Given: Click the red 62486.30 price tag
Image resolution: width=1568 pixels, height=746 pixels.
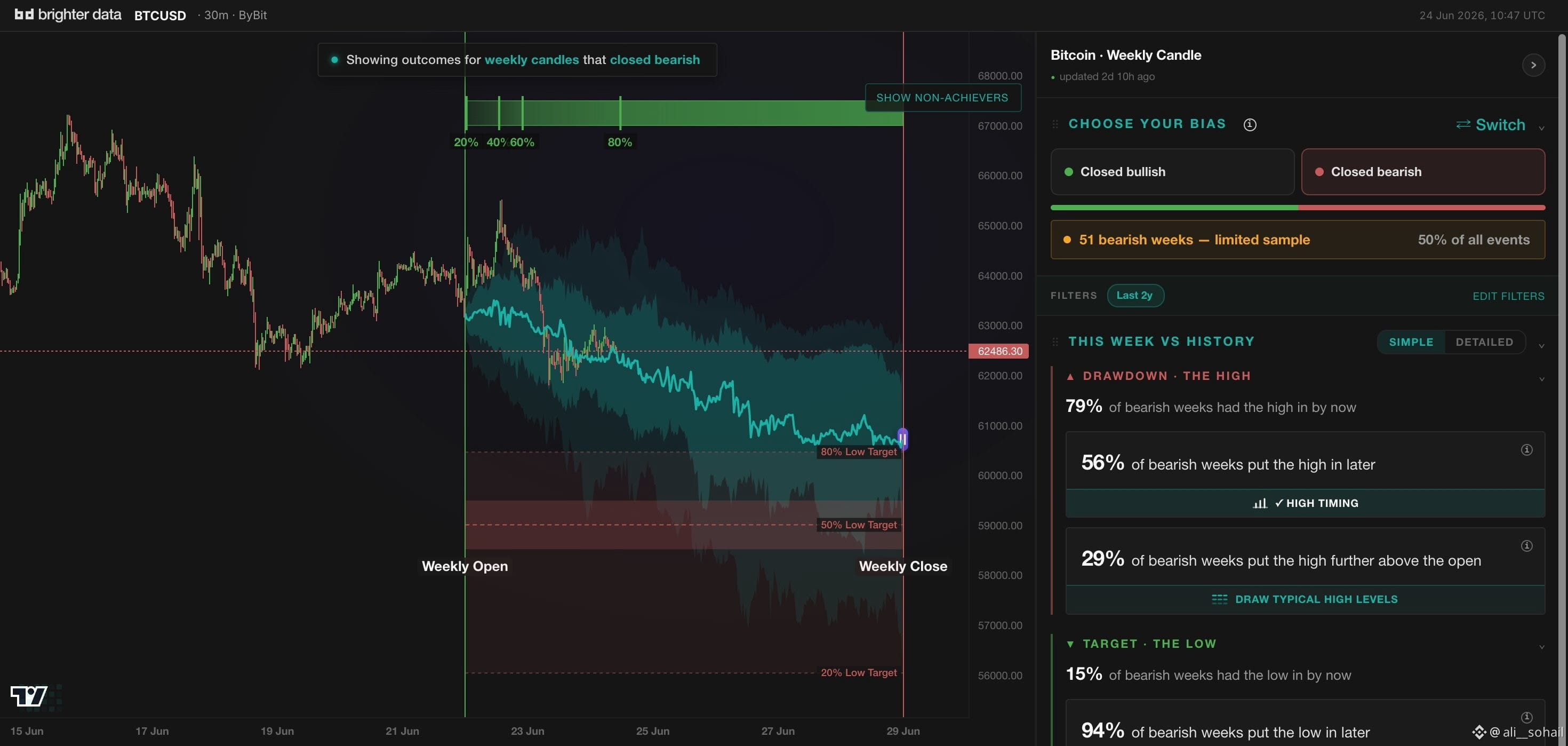Looking at the screenshot, I should coord(999,351).
